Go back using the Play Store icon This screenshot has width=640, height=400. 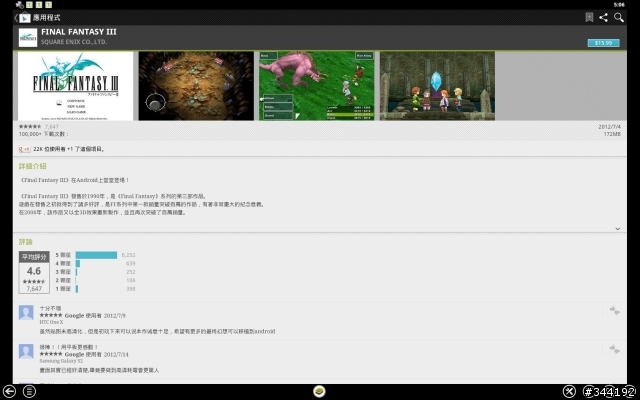point(24,18)
